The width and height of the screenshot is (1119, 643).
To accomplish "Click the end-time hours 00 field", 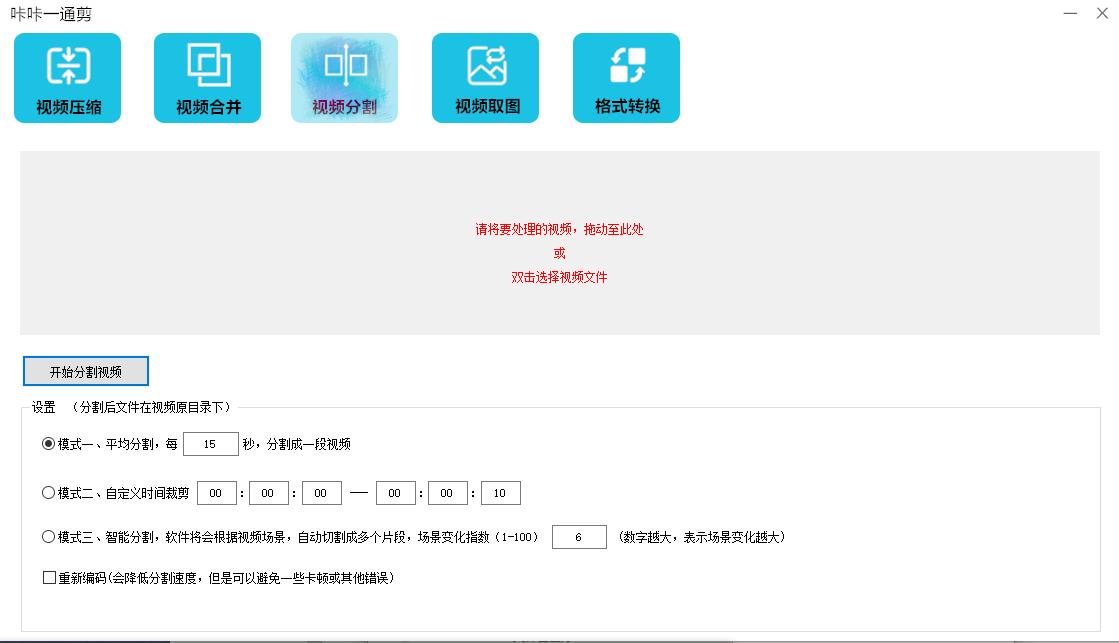I will click(395, 492).
